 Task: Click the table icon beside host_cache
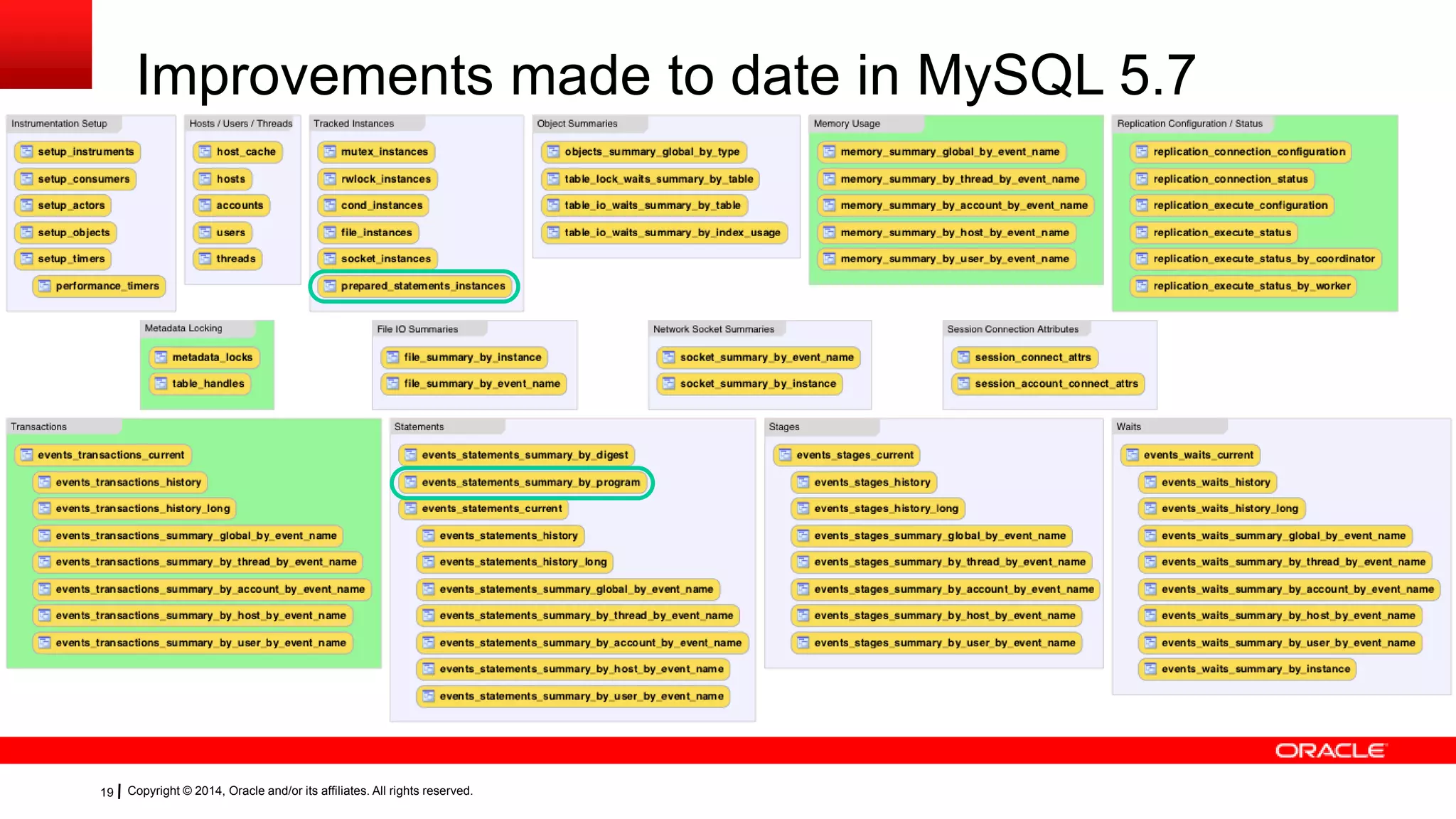click(205, 151)
